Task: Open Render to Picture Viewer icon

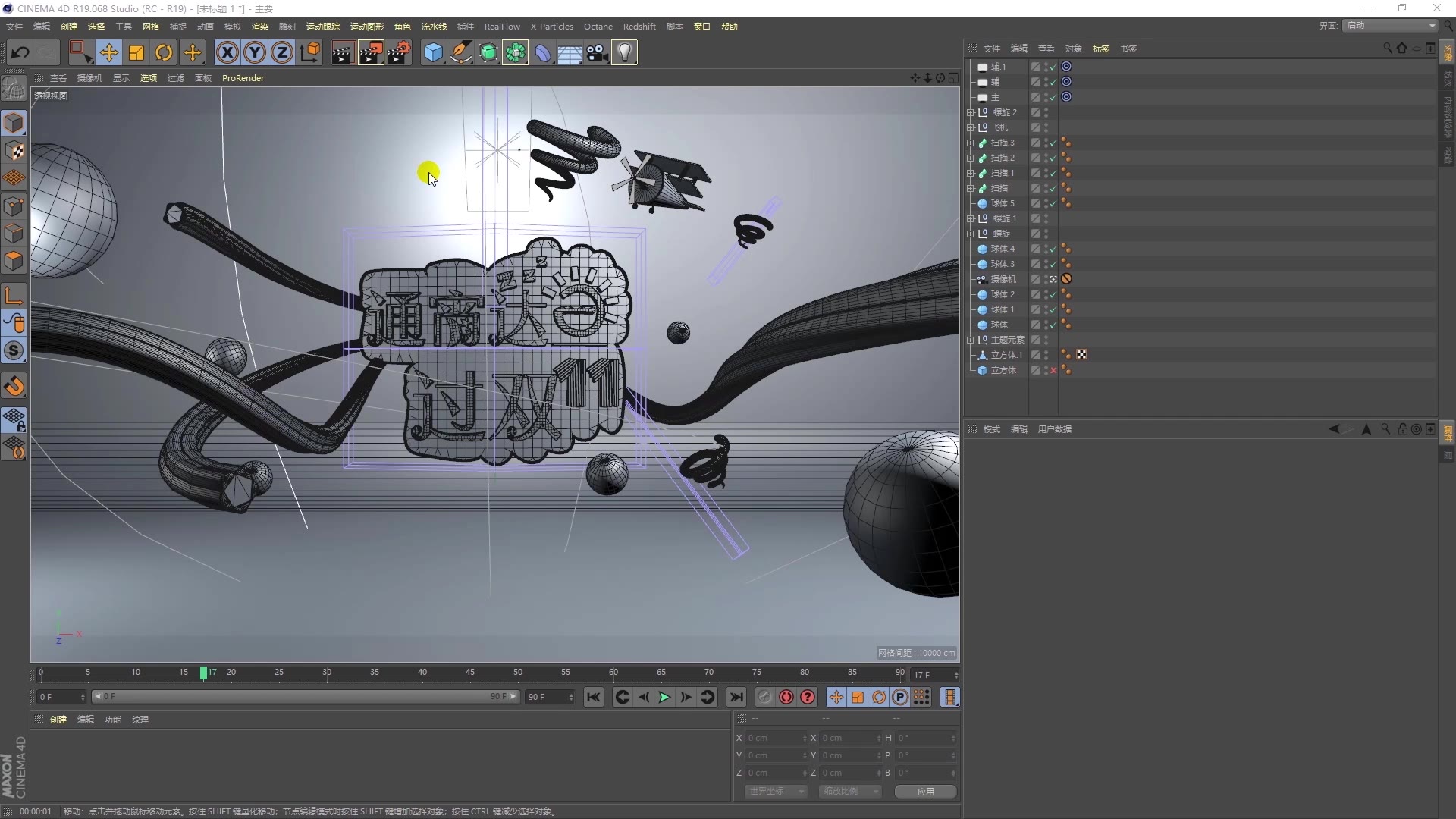Action: (x=370, y=52)
